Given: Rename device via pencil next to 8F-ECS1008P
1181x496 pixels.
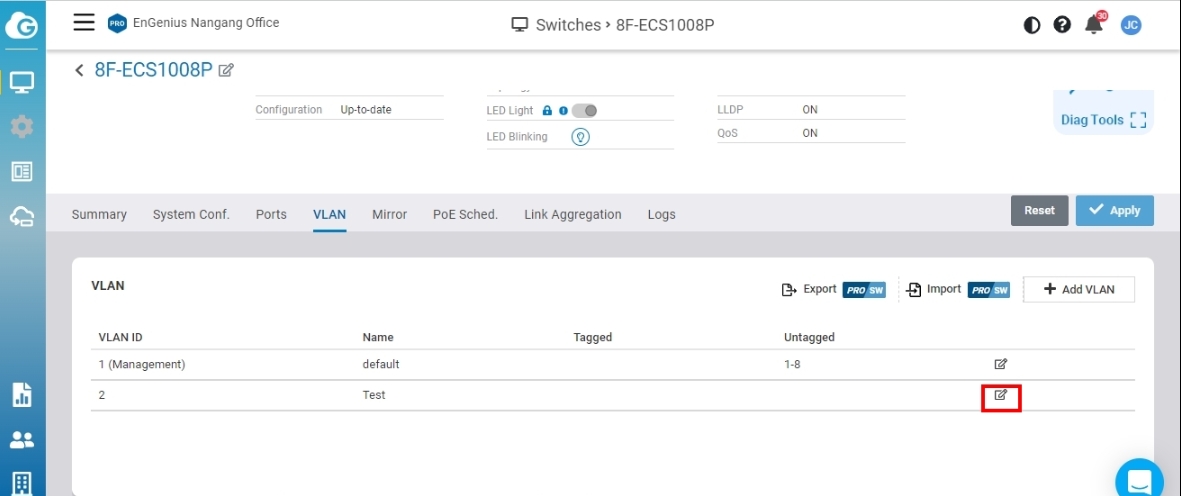Looking at the screenshot, I should click(x=226, y=70).
